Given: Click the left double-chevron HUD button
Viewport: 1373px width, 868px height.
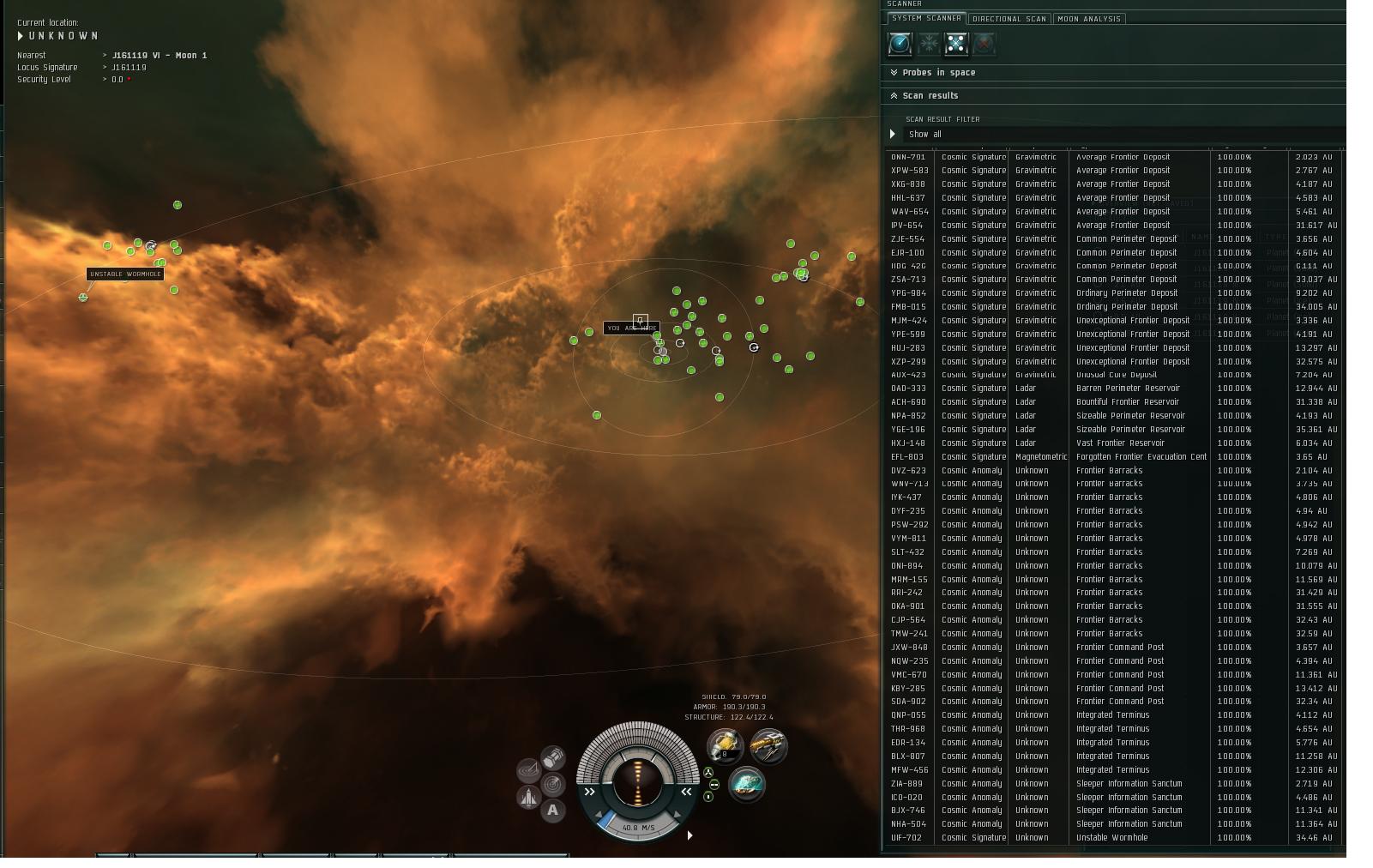Looking at the screenshot, I should (x=590, y=792).
